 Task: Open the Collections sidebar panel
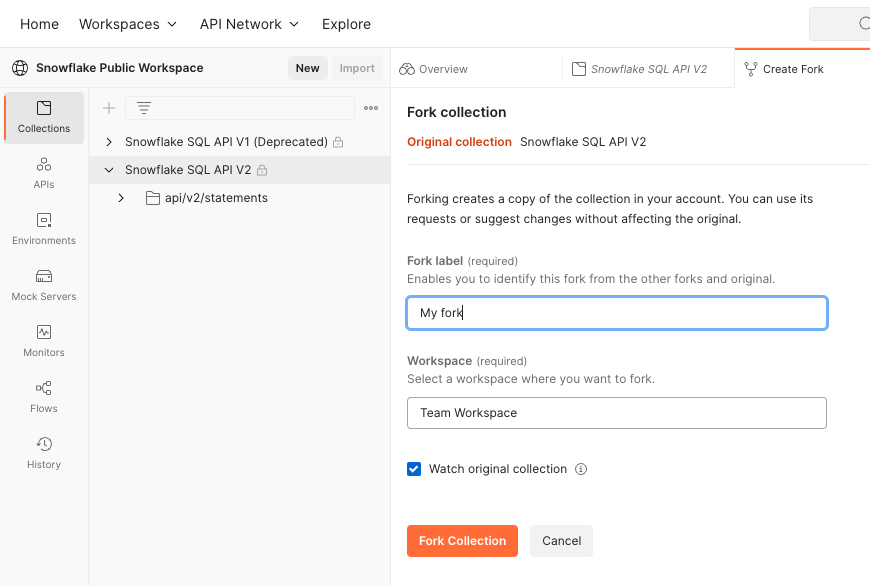(44, 118)
